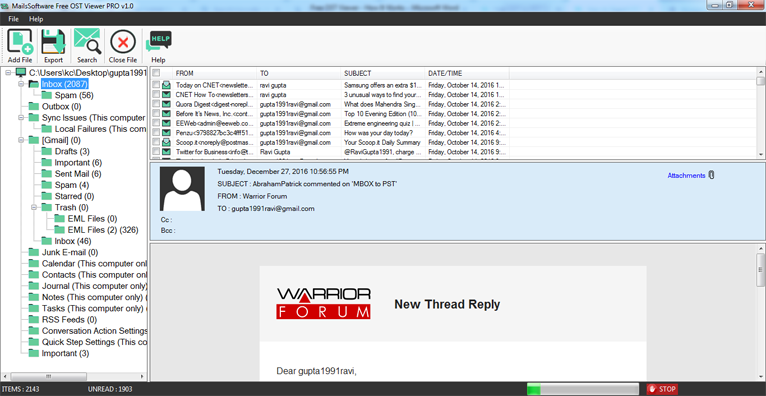The image size is (766, 396).
Task: Click the attachments paperclip icon
Action: point(711,175)
